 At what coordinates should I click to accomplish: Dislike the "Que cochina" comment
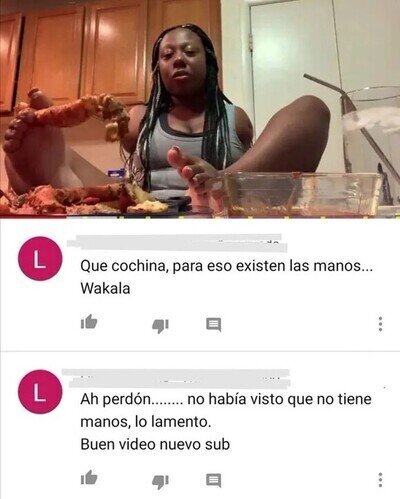coord(160,325)
